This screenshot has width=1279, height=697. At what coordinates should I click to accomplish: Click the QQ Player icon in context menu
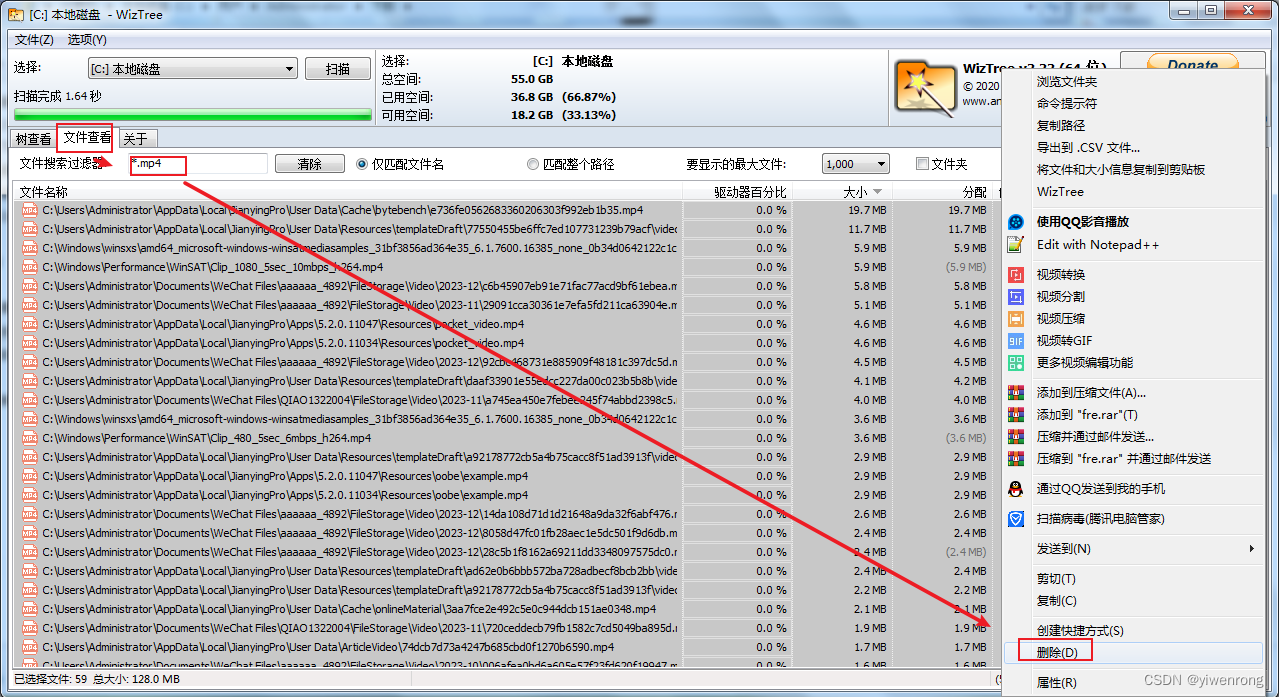point(1016,222)
